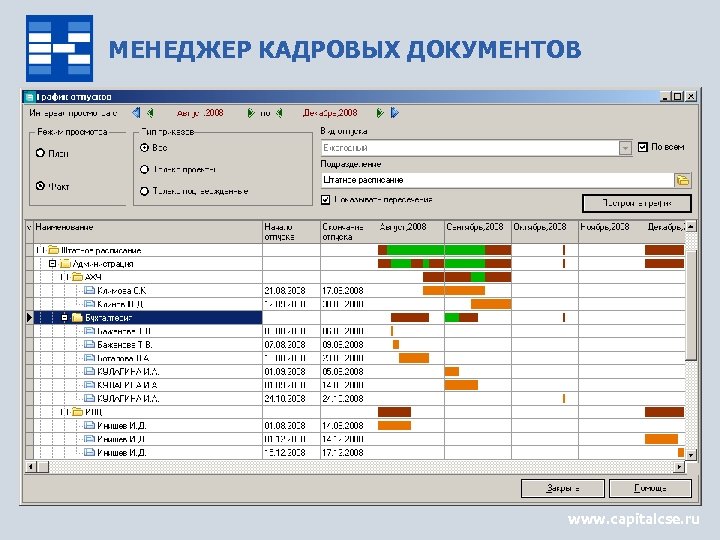Click document icon of Казина И.Д. row
Image resolution: width=720 pixels, height=540 pixels.
pyautogui.click(x=90, y=304)
